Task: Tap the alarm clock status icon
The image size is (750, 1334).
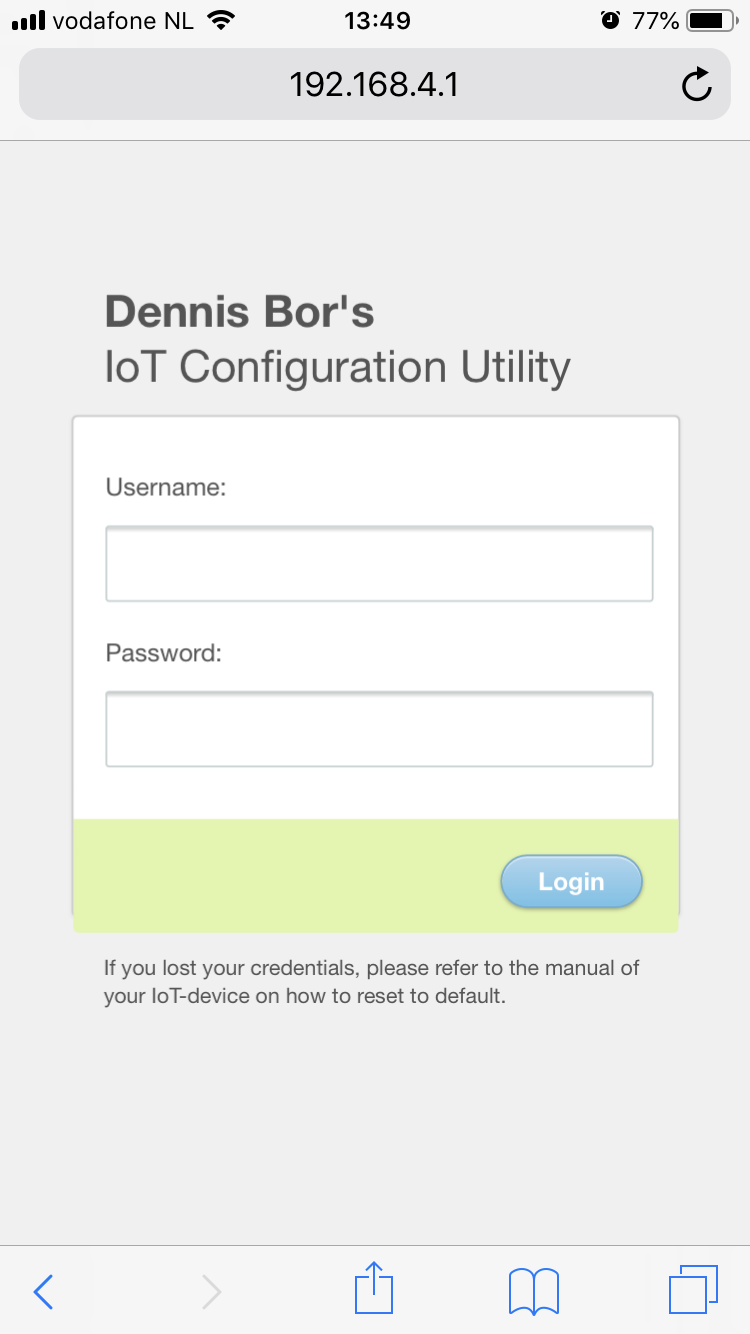Action: click(610, 20)
